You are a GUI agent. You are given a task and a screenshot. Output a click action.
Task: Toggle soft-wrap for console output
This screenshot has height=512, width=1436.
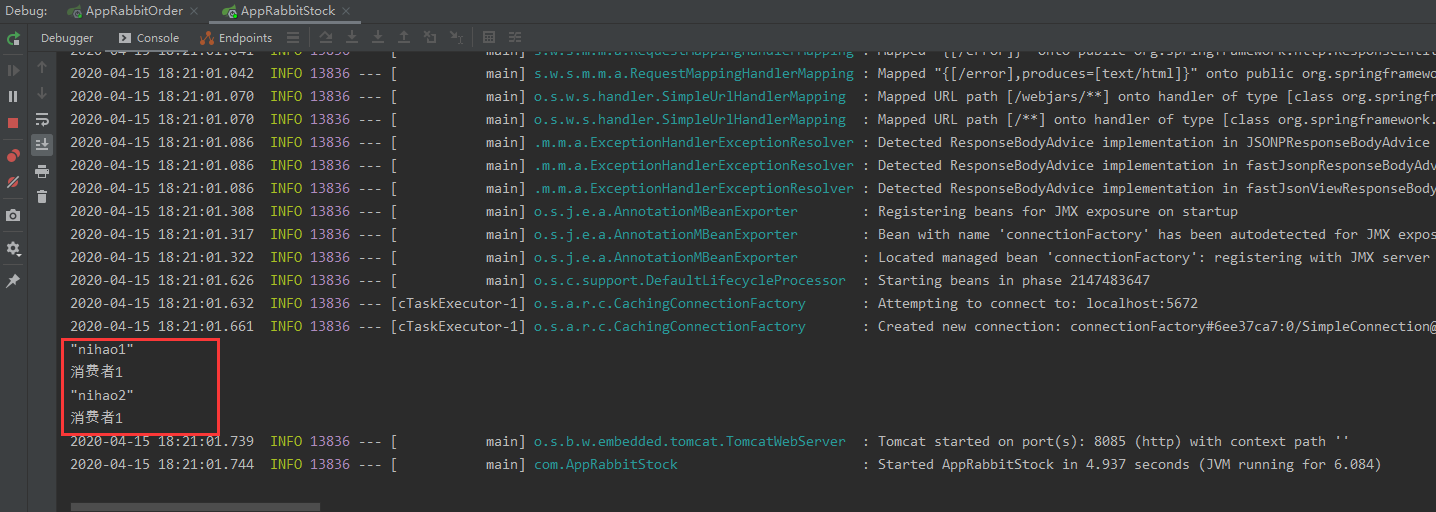[42, 119]
